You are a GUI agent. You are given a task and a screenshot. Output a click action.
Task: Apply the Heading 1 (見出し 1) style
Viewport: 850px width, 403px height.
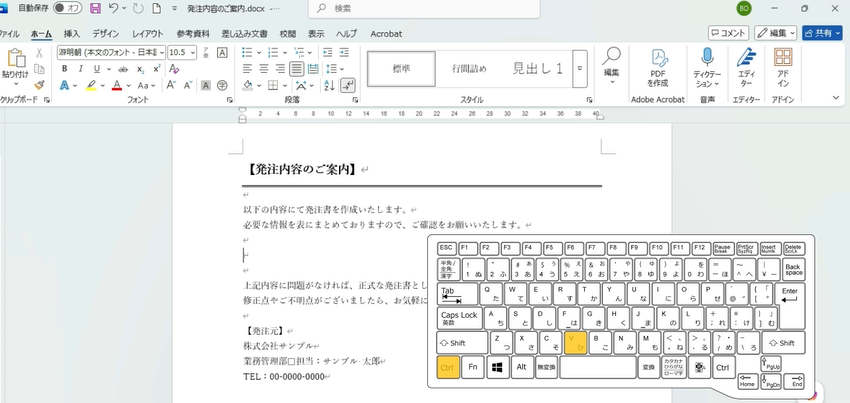(x=538, y=69)
